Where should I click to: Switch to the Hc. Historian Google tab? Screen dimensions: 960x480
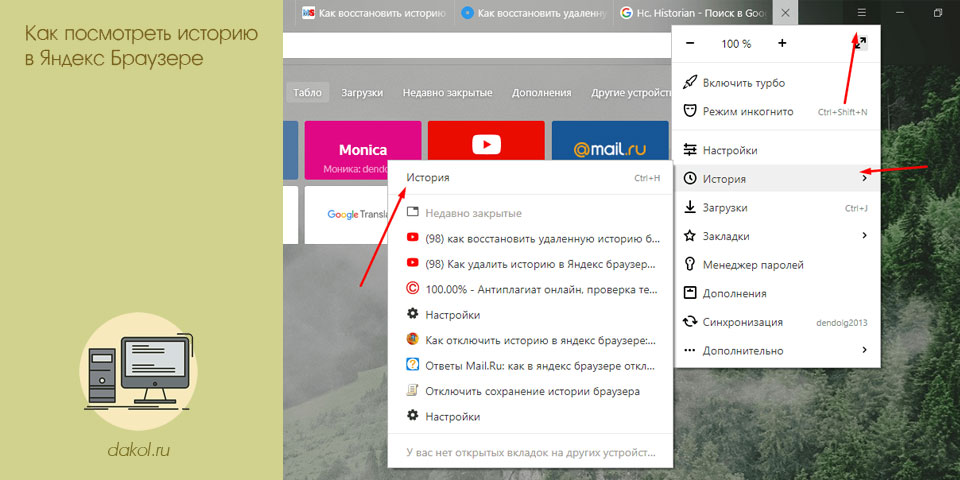pyautogui.click(x=692, y=12)
